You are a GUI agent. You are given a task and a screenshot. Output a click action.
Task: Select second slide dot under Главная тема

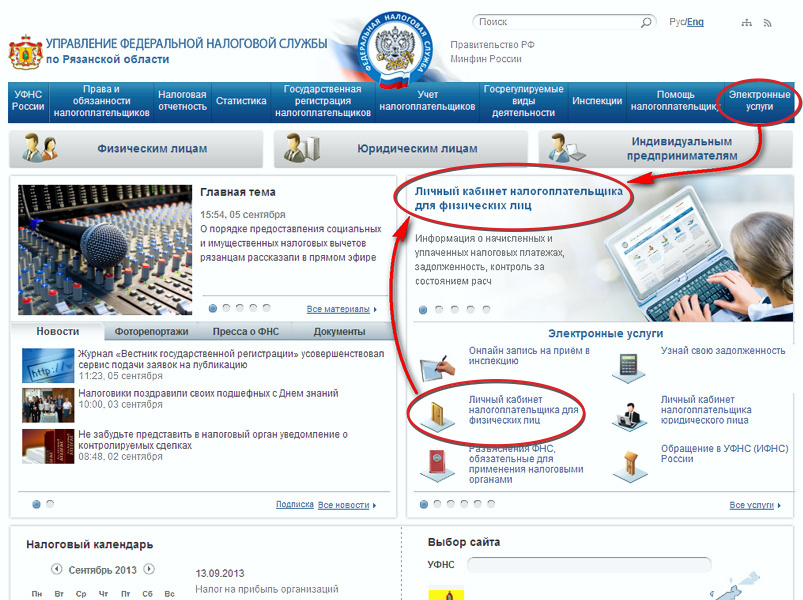(227, 308)
